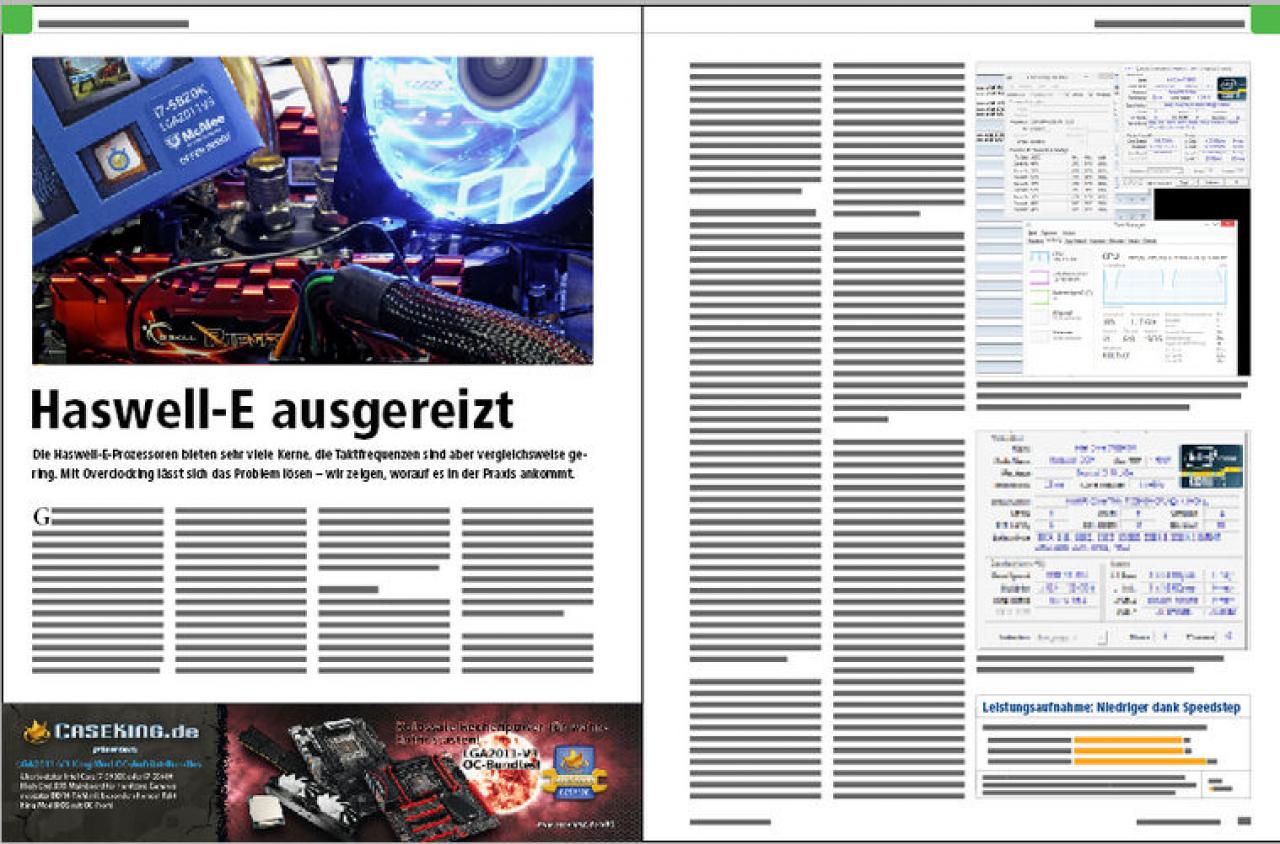
Task: Click the green corner tab on left page
Action: click(x=17, y=19)
